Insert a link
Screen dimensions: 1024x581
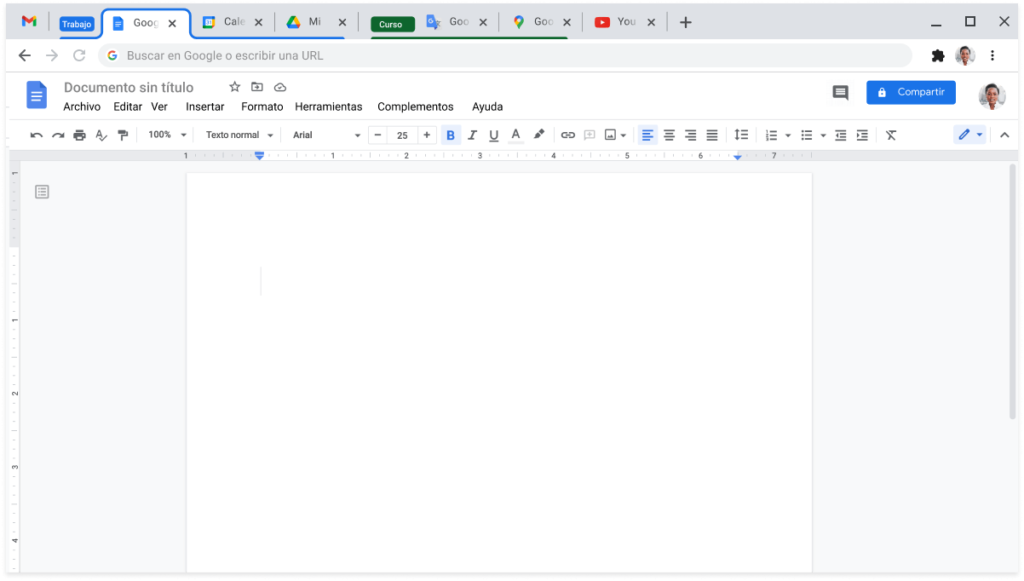pyautogui.click(x=568, y=134)
